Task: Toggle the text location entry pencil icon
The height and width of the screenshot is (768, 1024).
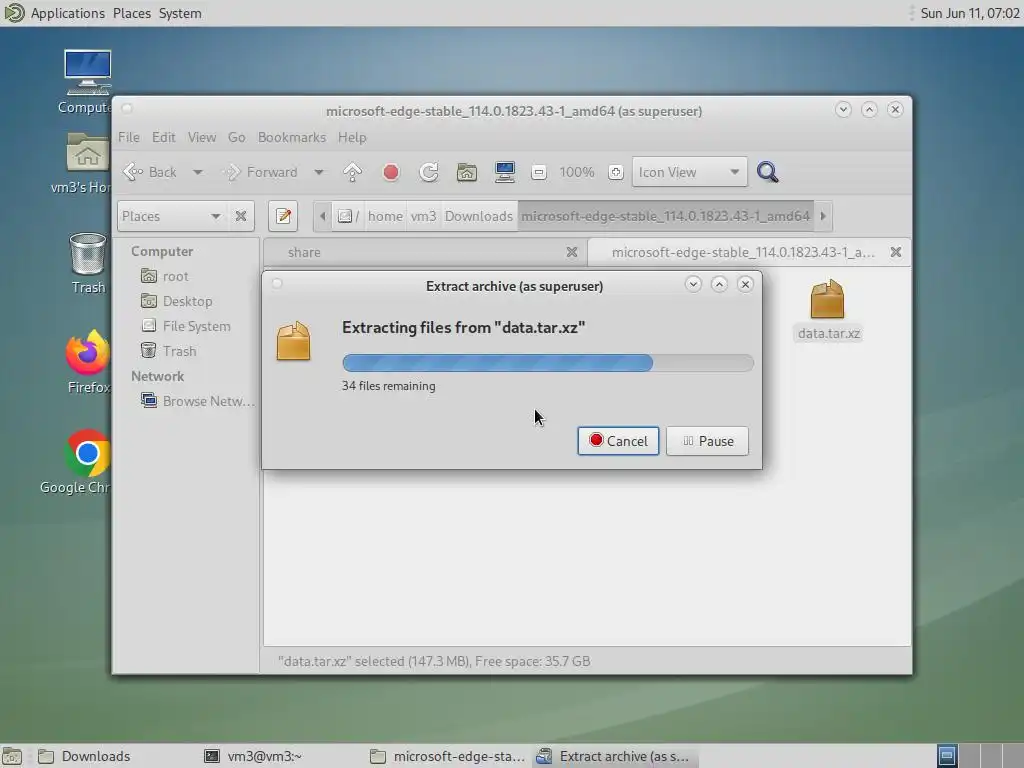Action: tap(283, 216)
